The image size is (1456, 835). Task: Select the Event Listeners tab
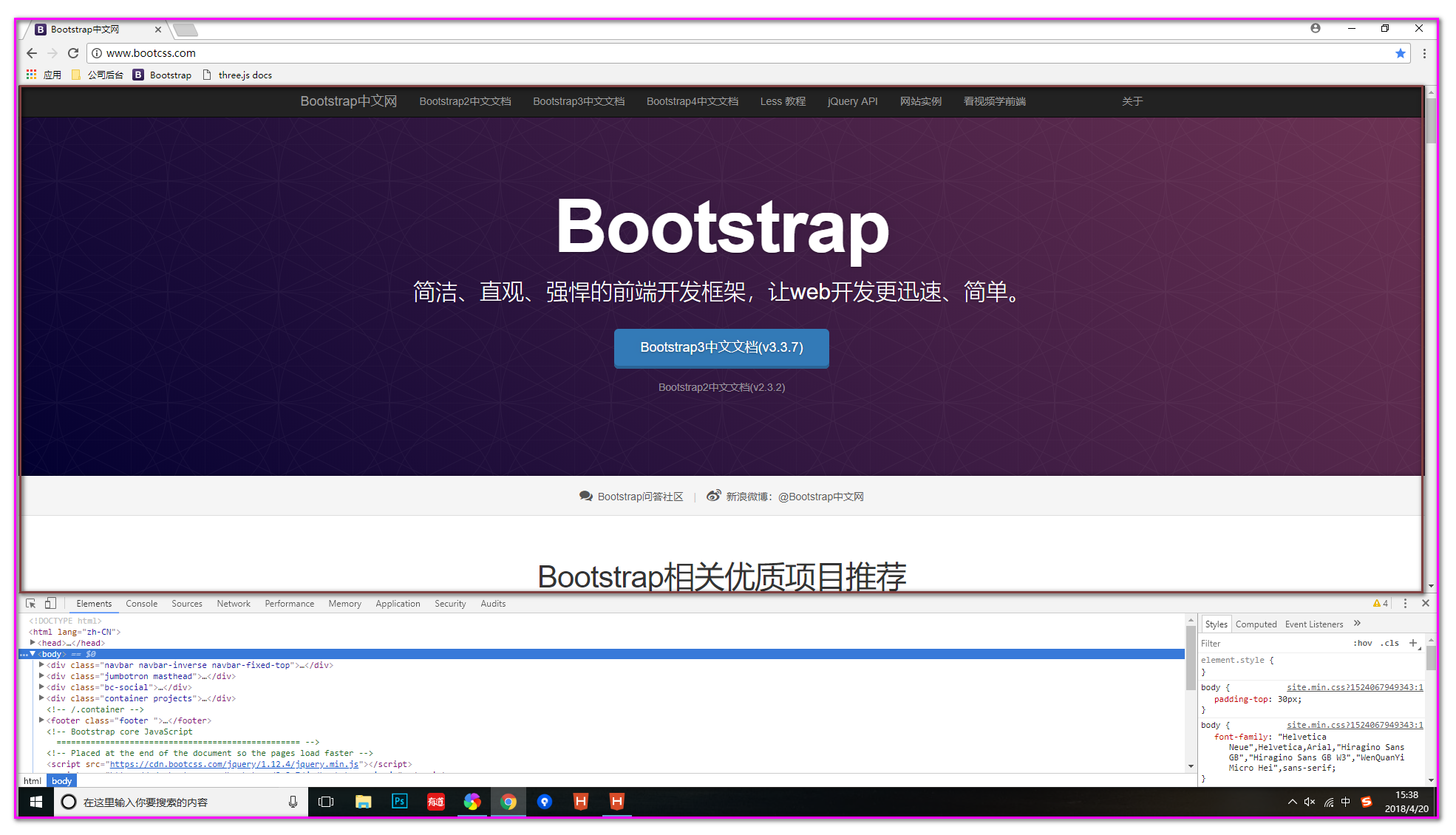tap(1314, 624)
